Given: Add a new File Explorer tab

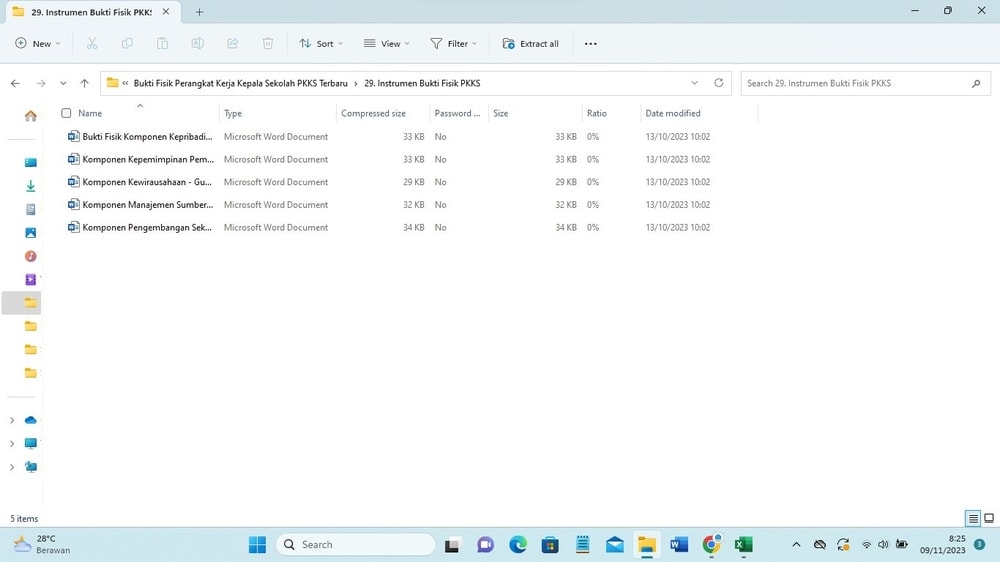Looking at the screenshot, I should click(199, 12).
